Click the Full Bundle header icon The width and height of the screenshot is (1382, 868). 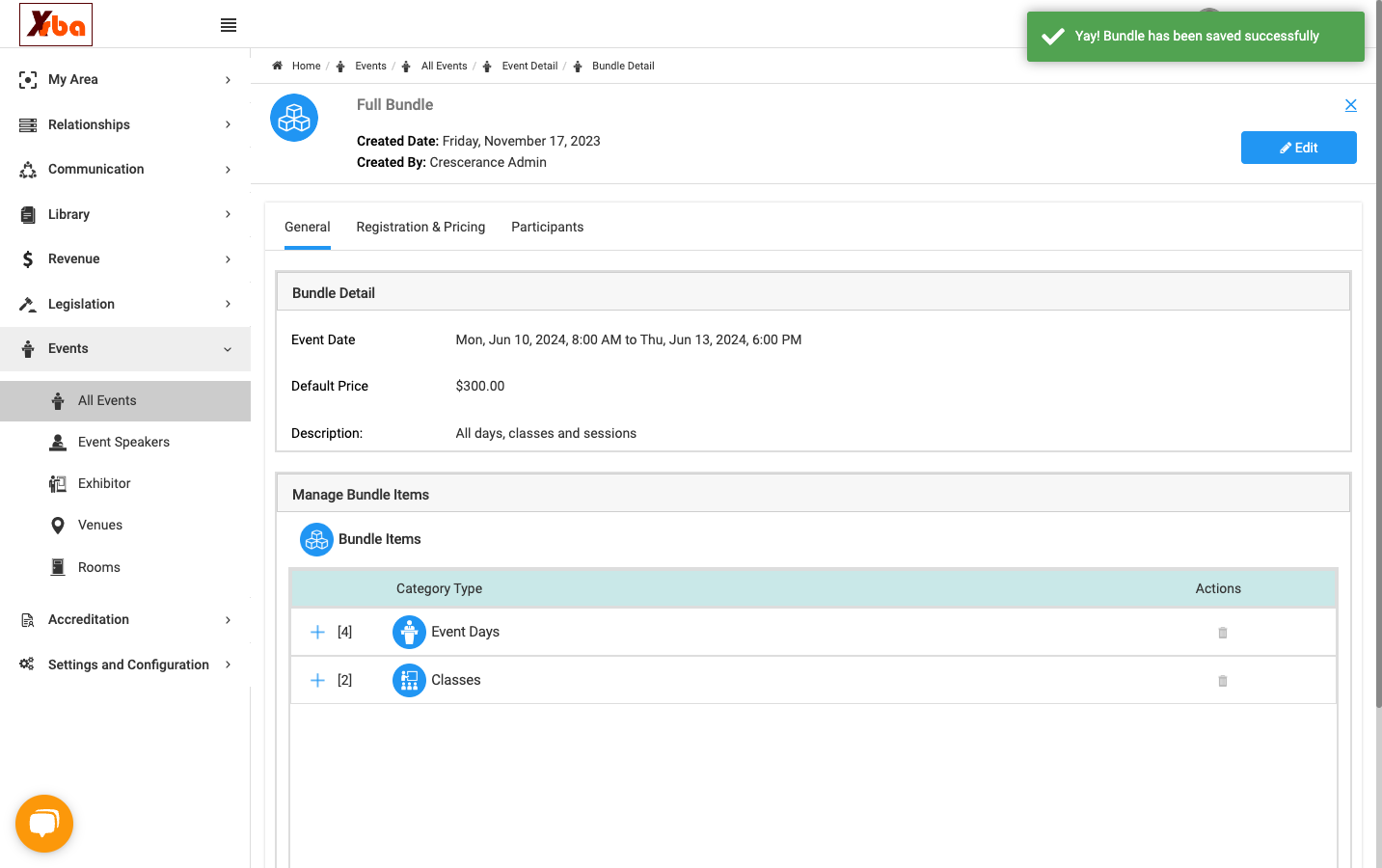(294, 118)
